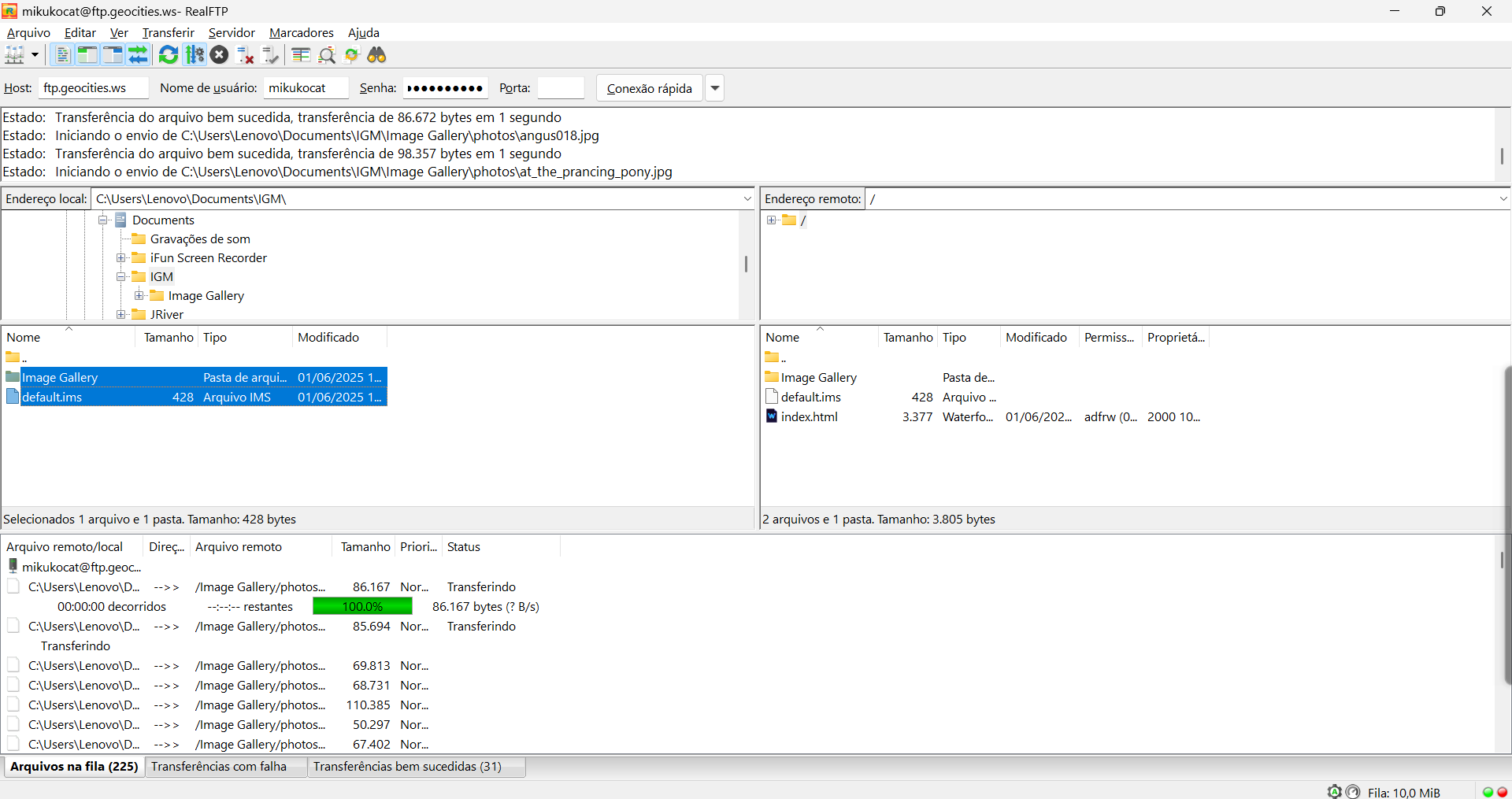Collapse the IGM tree node
This screenshot has width=1512, height=799.
(x=120, y=276)
